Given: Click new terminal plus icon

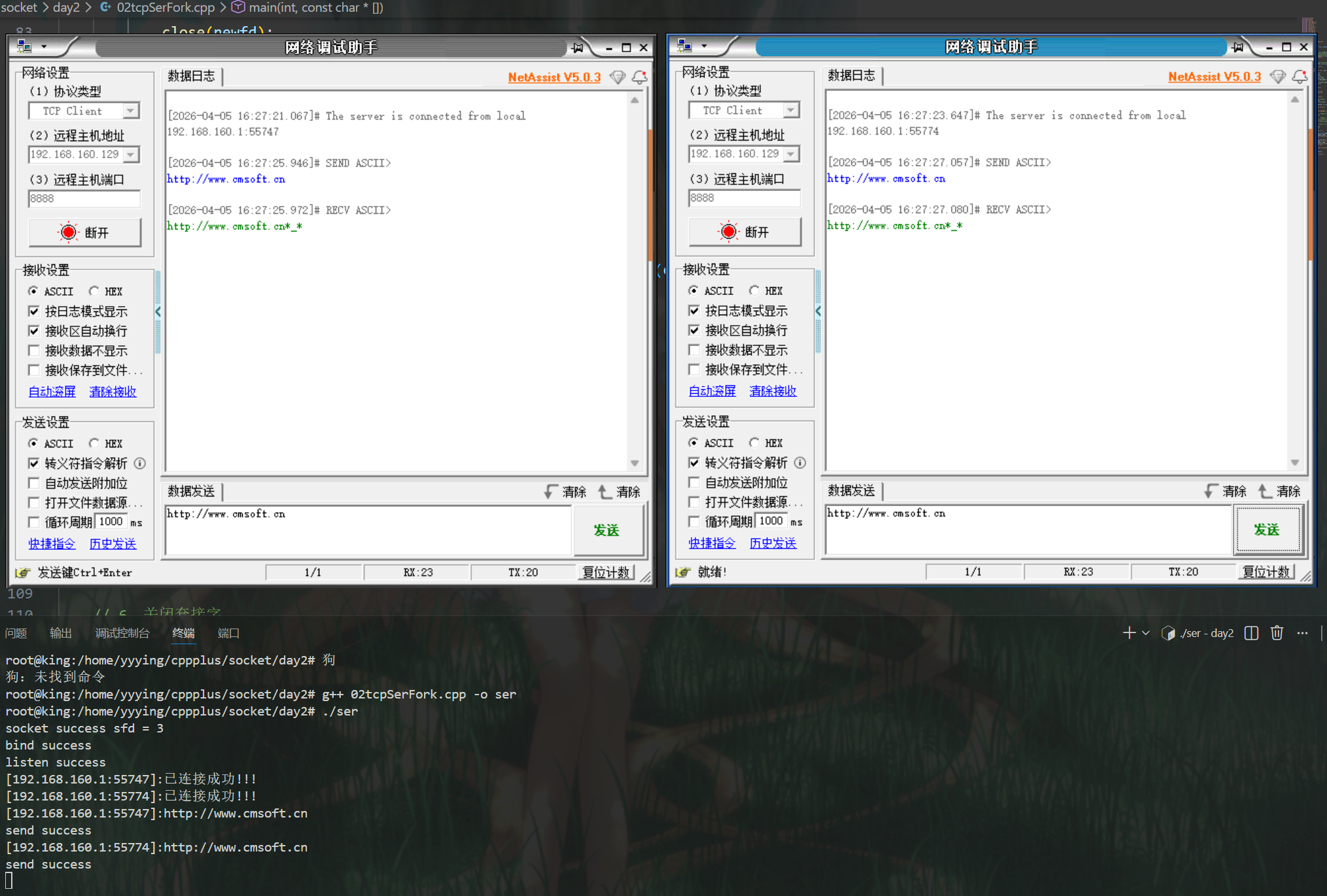Looking at the screenshot, I should [1129, 633].
